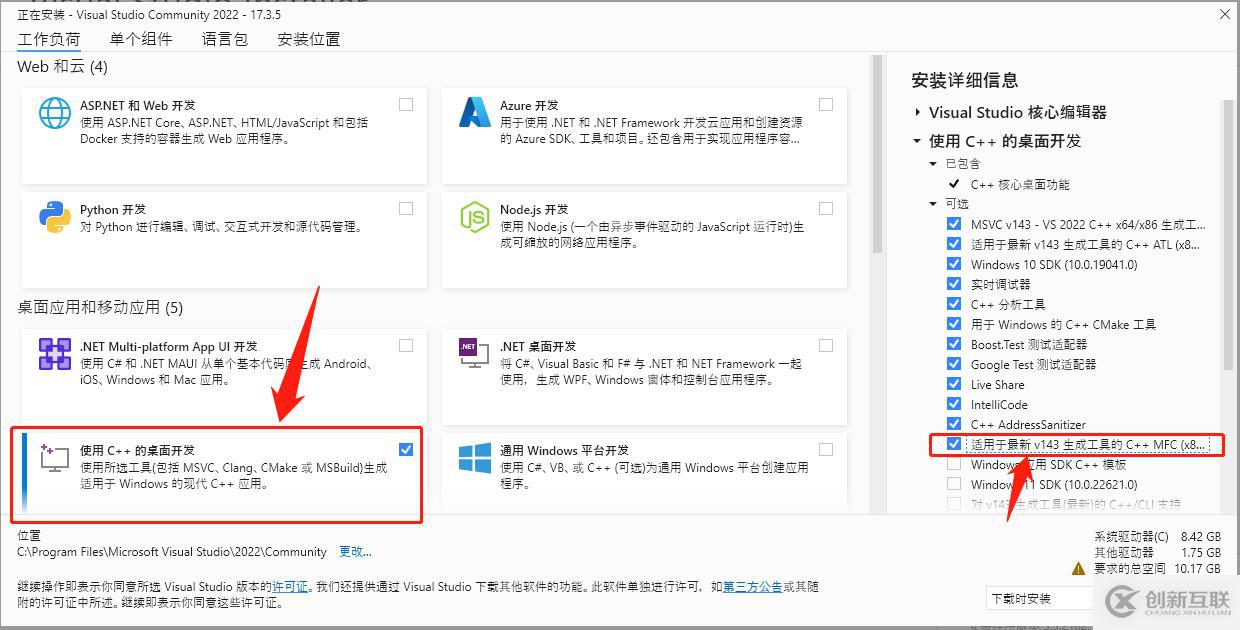Click the 通用 Windows 平台开发 logo icon
The height and width of the screenshot is (630, 1240).
click(x=475, y=458)
